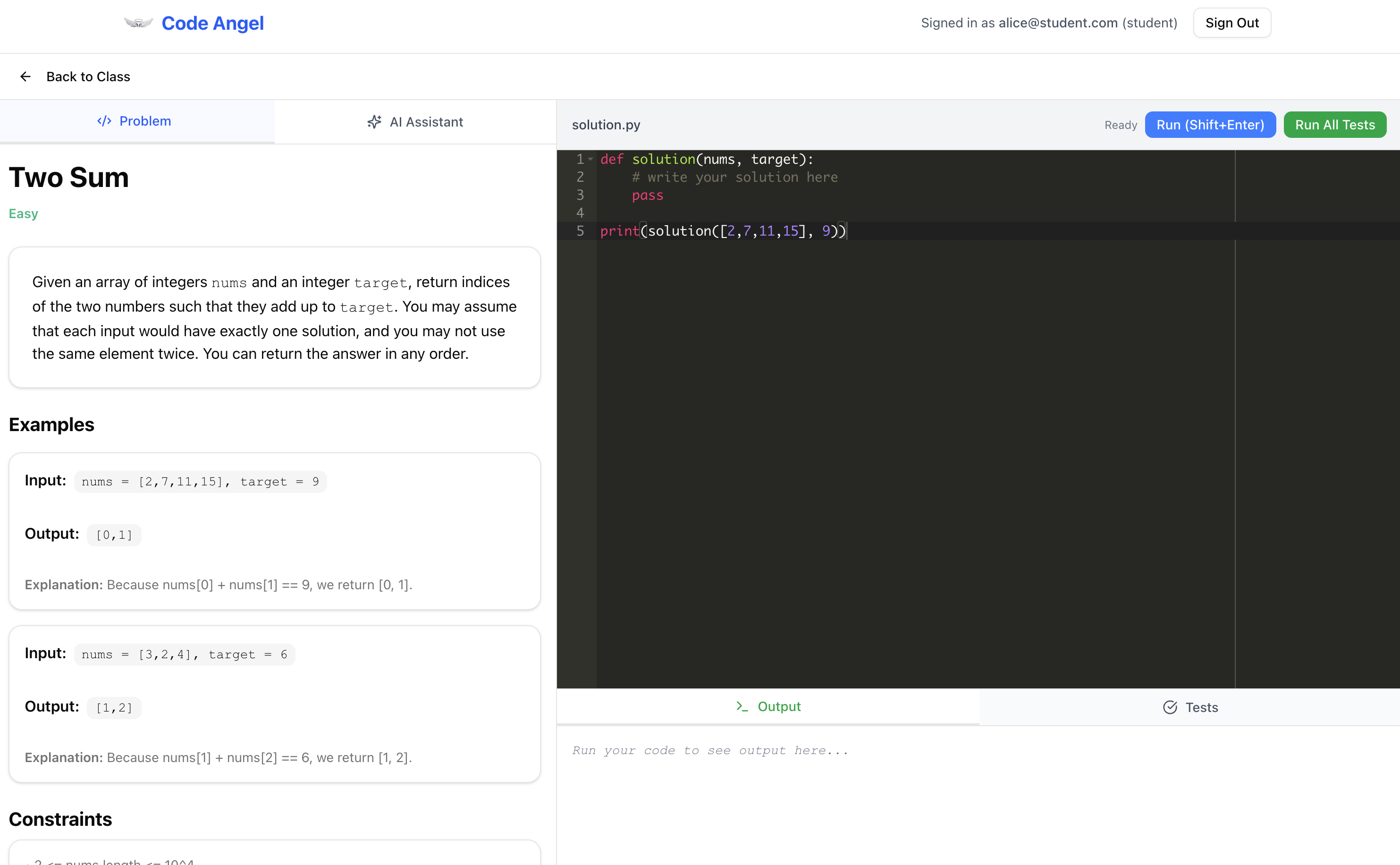
Task: Open the Problem description tab
Action: click(135, 121)
